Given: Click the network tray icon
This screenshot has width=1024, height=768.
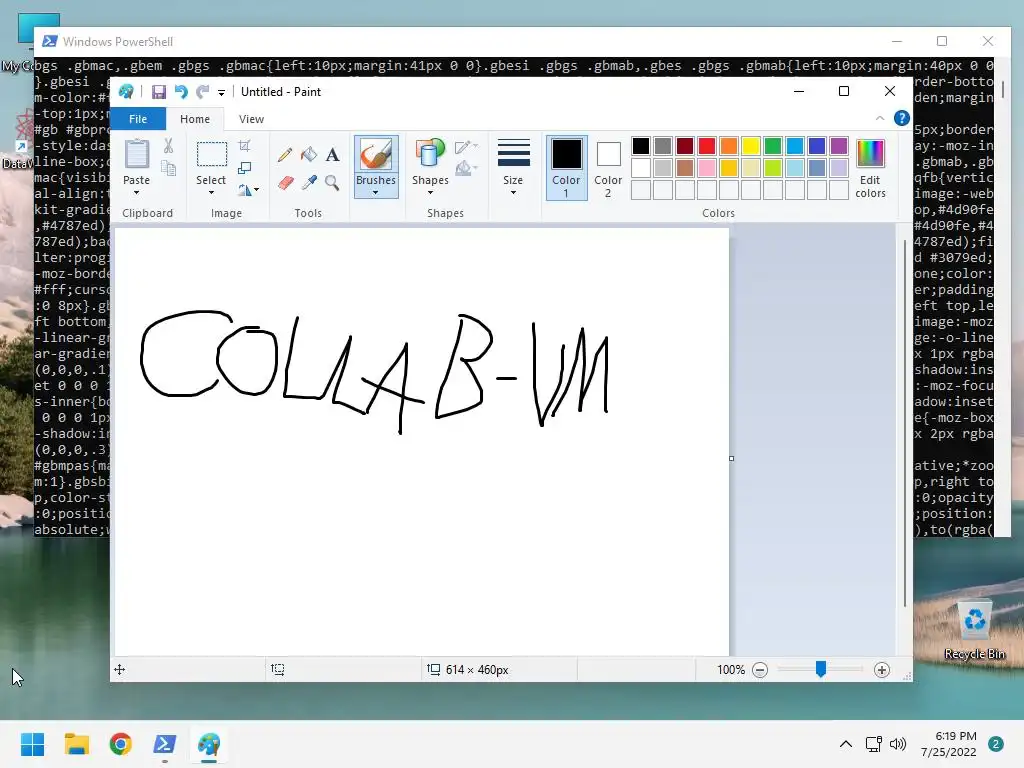Looking at the screenshot, I should [x=873, y=744].
